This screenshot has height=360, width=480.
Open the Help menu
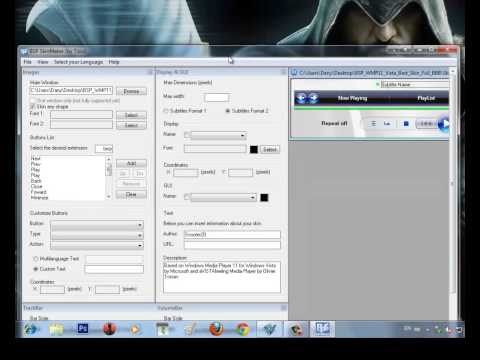[x=114, y=62]
